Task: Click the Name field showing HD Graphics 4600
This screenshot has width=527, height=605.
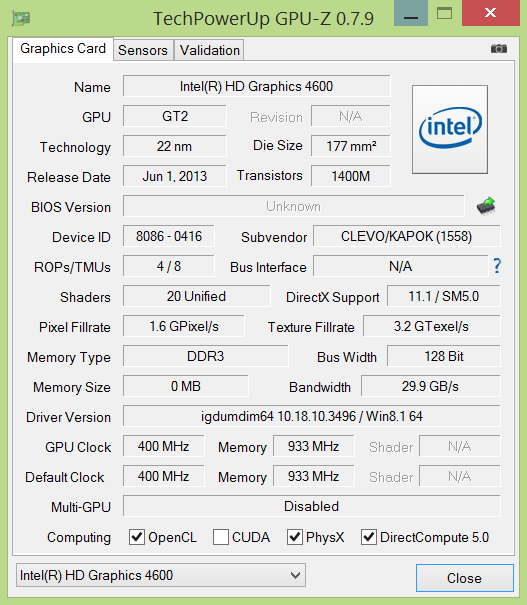Action: 257,86
